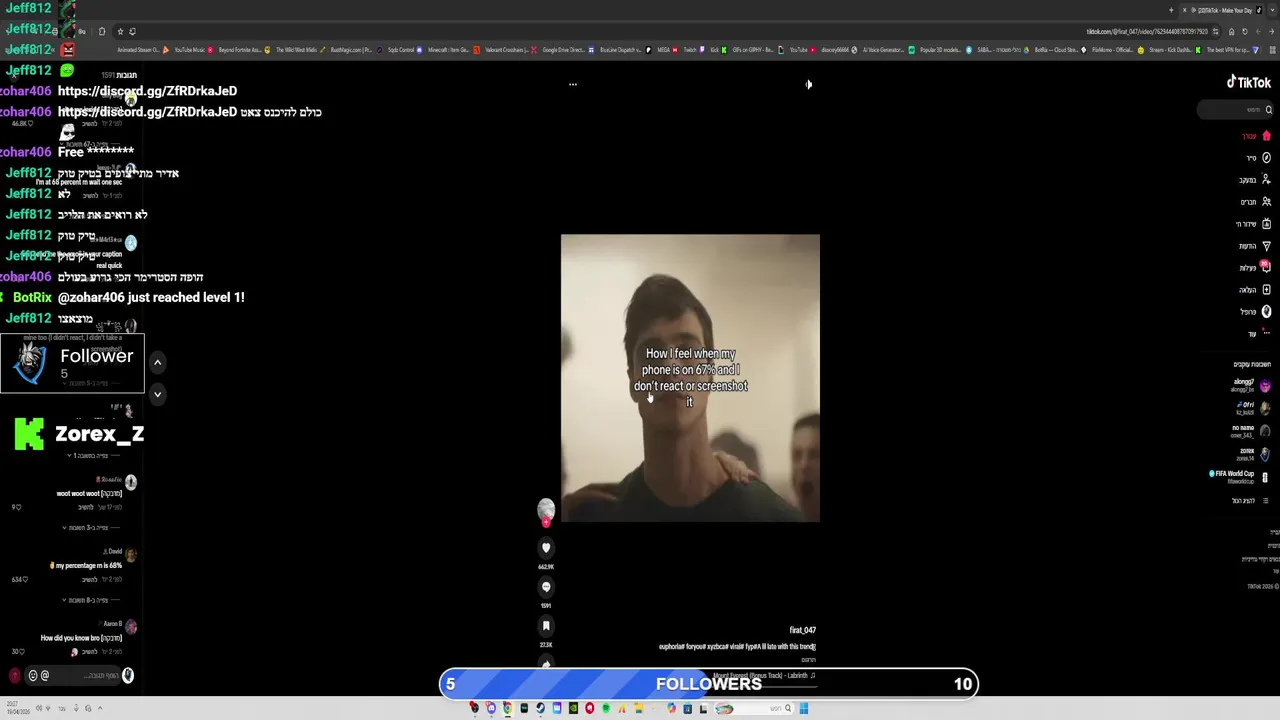
Task: Open Activity inbox icon with red badge
Action: [x=1266, y=267]
